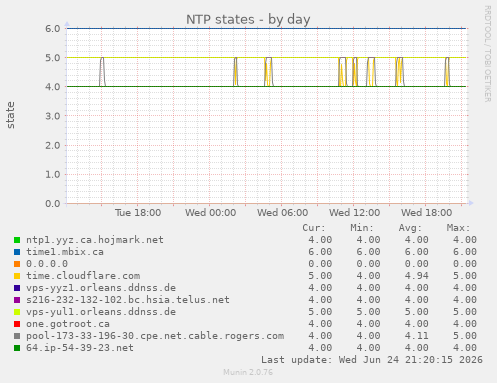Image resolution: width=497 pixels, height=383 pixels.
Task: Click the Avg: column header
Action: tap(410, 228)
